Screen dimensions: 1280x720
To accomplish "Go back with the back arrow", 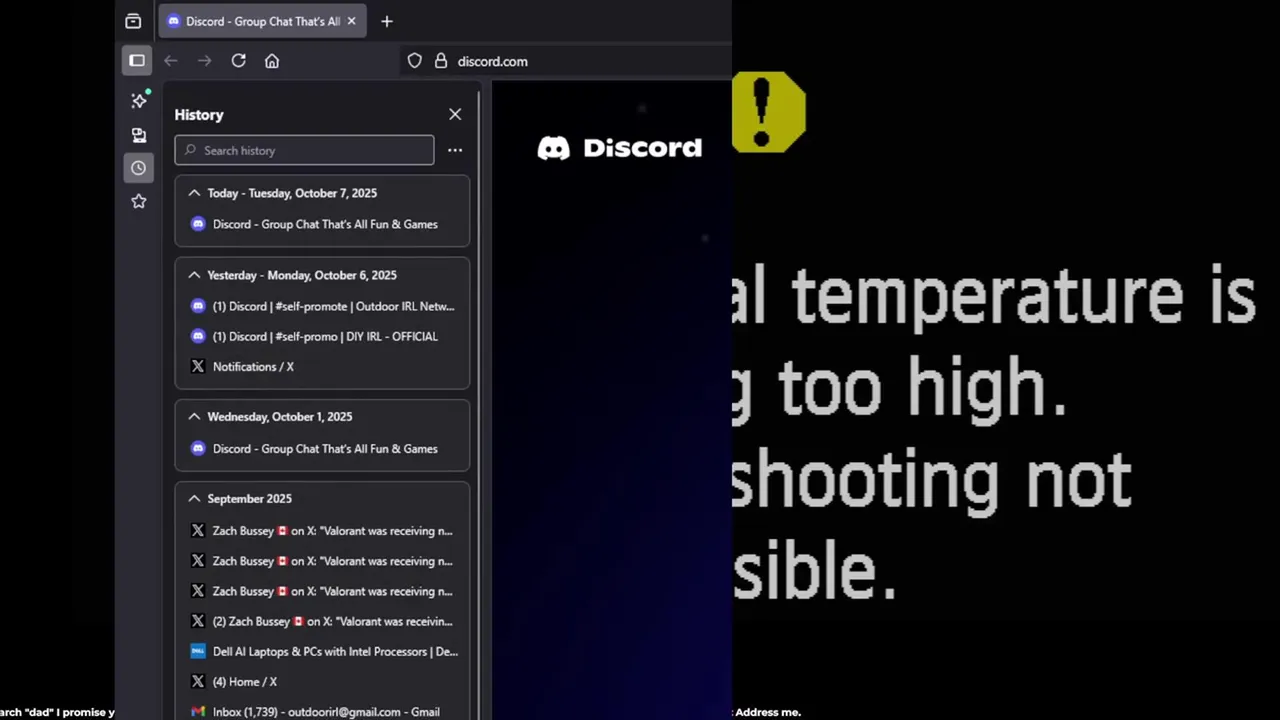I will tap(171, 61).
